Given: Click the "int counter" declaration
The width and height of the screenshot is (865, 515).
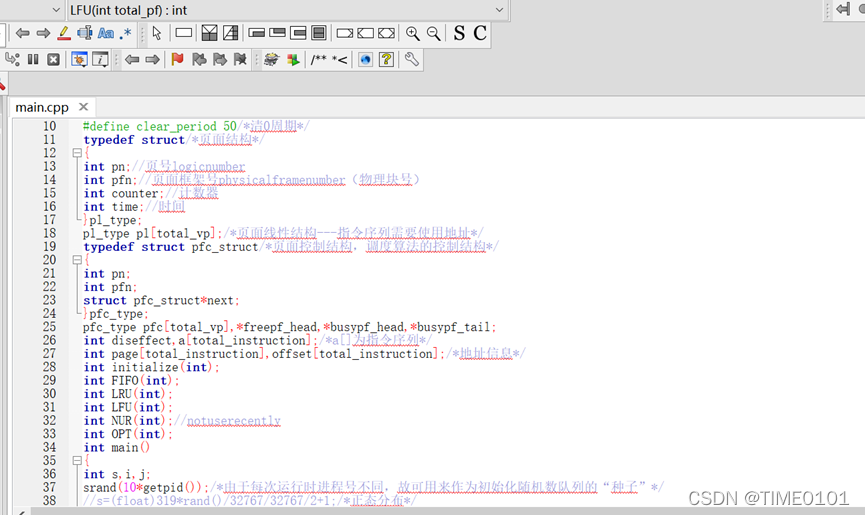Looking at the screenshot, I should [123, 194].
